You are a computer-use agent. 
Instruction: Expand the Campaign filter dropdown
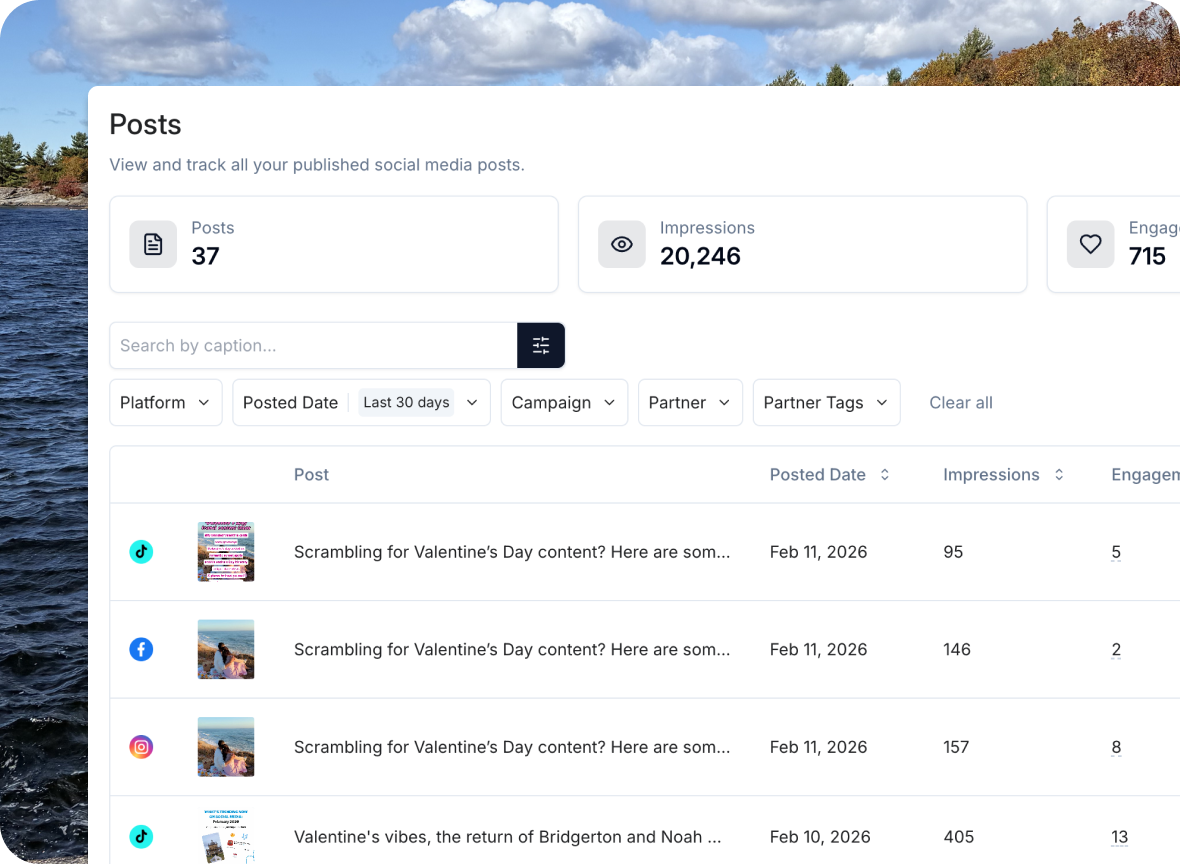tap(563, 402)
